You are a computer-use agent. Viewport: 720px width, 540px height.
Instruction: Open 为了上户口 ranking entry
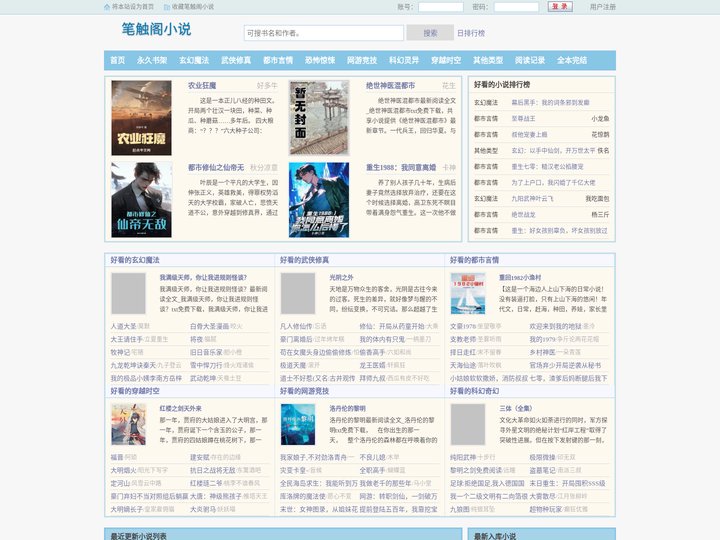[553, 182]
